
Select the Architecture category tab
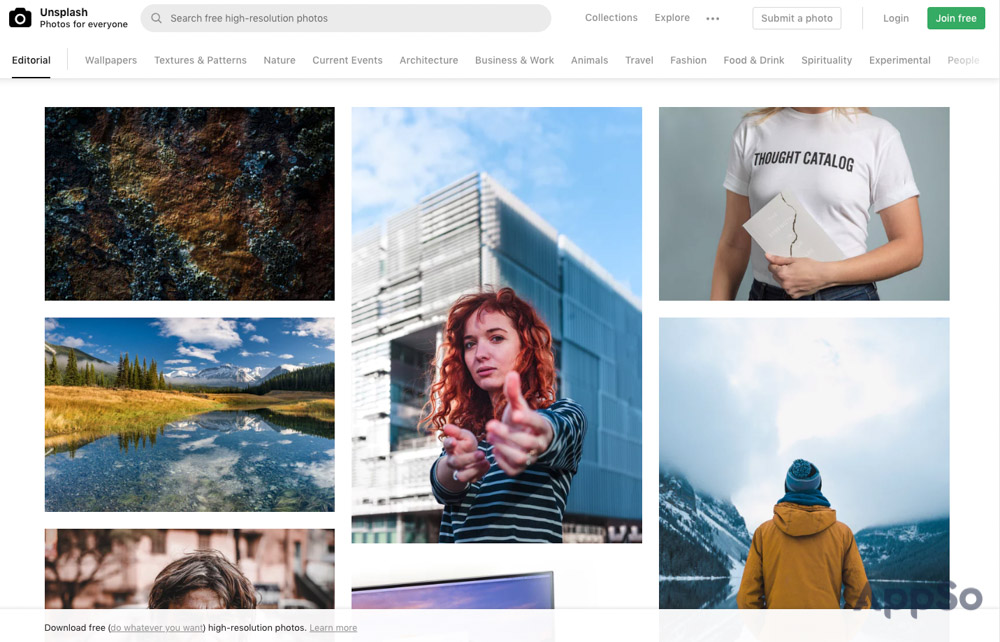tap(428, 60)
